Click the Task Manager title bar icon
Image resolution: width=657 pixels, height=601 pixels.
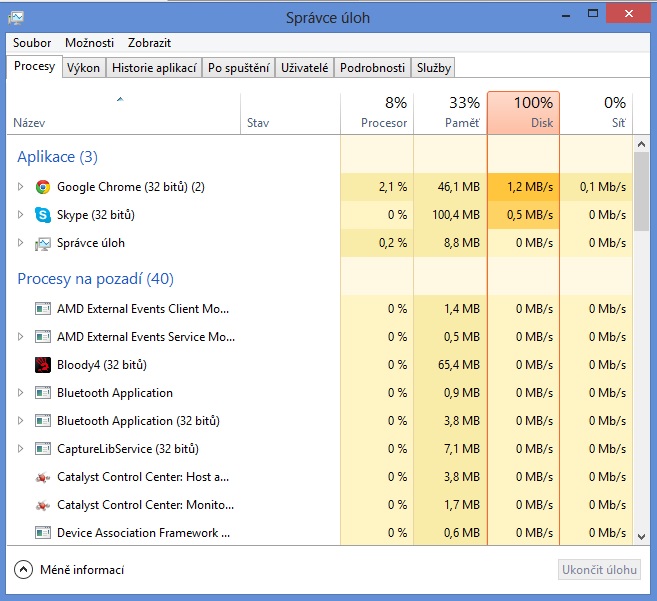tap(16, 18)
